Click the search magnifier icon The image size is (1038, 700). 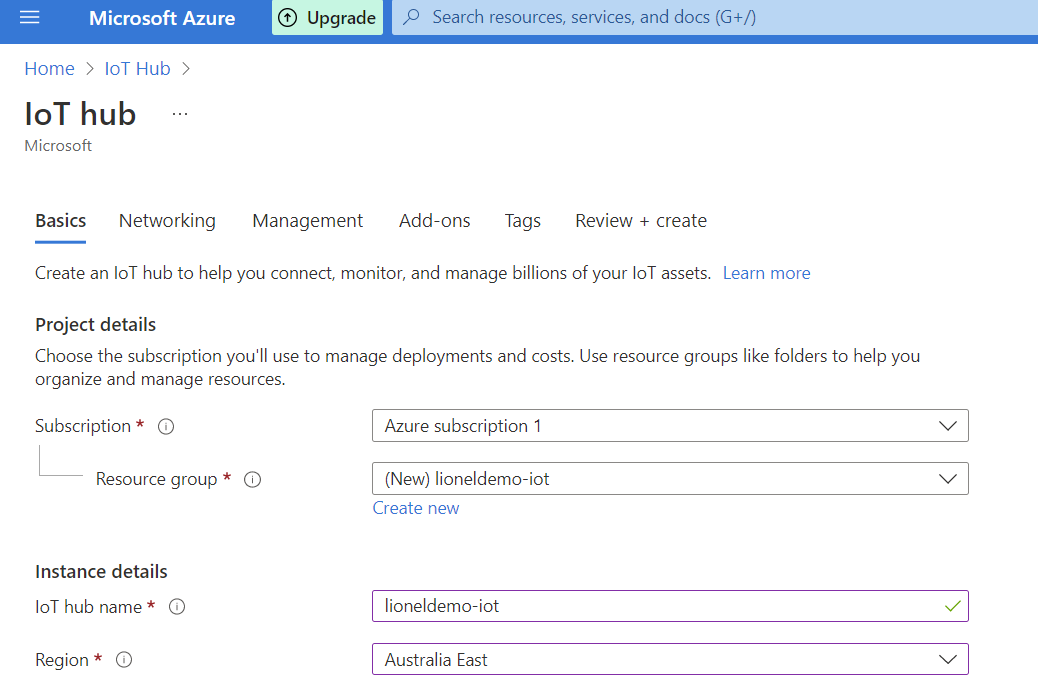[411, 17]
